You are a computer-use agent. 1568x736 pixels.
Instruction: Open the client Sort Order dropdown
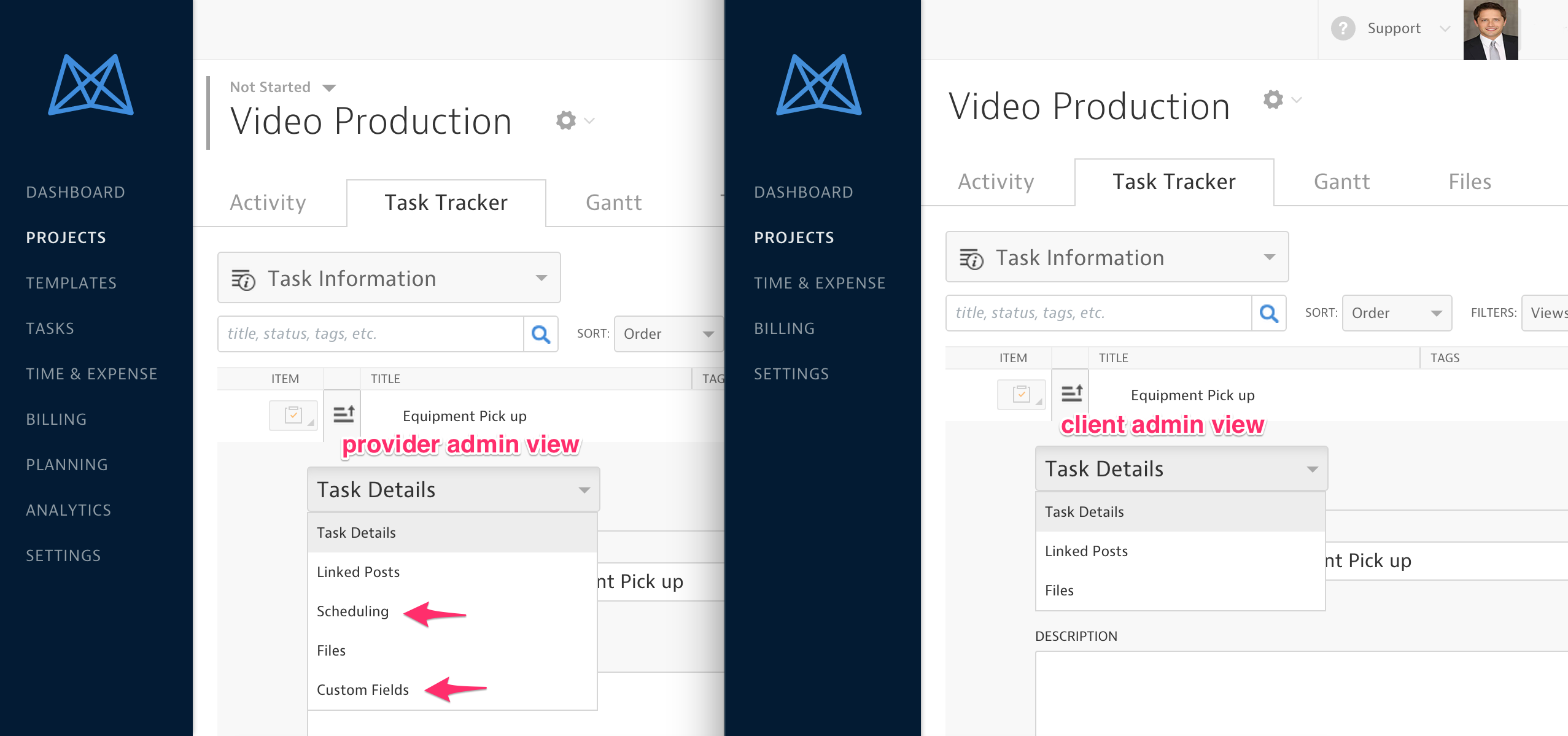1396,313
